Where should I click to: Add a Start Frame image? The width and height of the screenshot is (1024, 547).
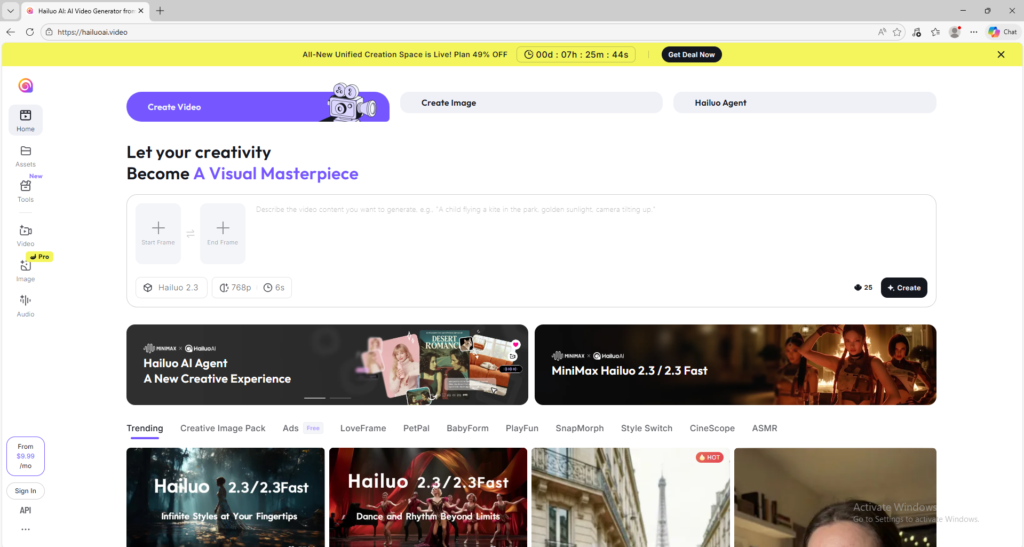coord(158,233)
